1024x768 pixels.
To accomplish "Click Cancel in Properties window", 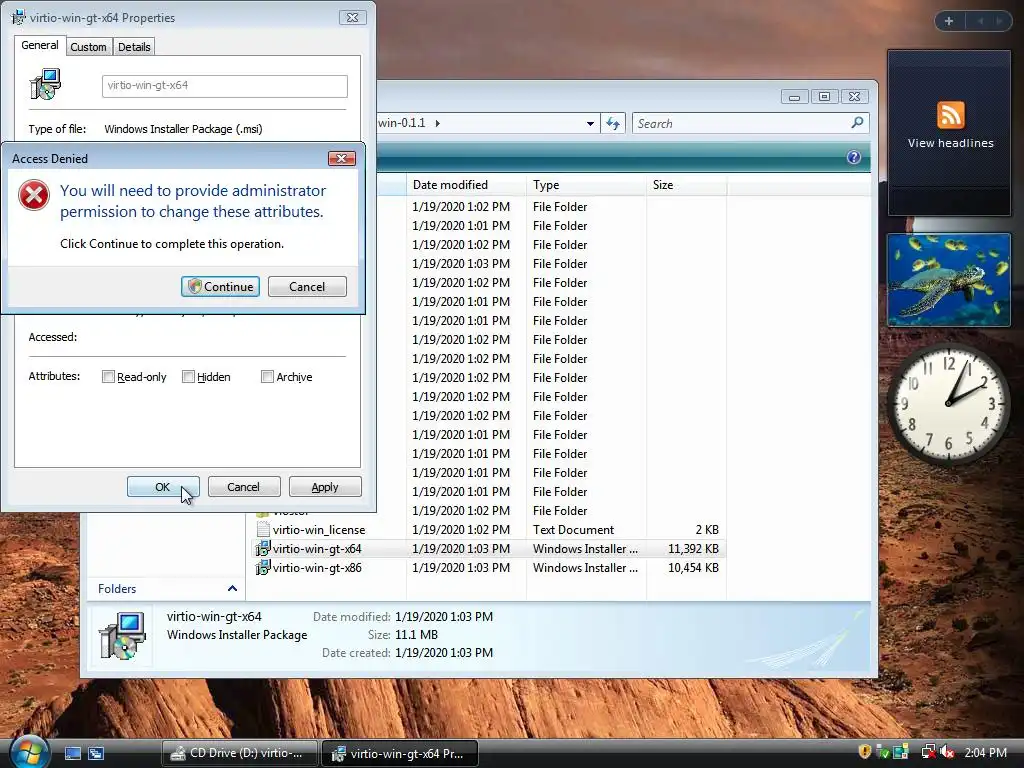I will tap(244, 487).
